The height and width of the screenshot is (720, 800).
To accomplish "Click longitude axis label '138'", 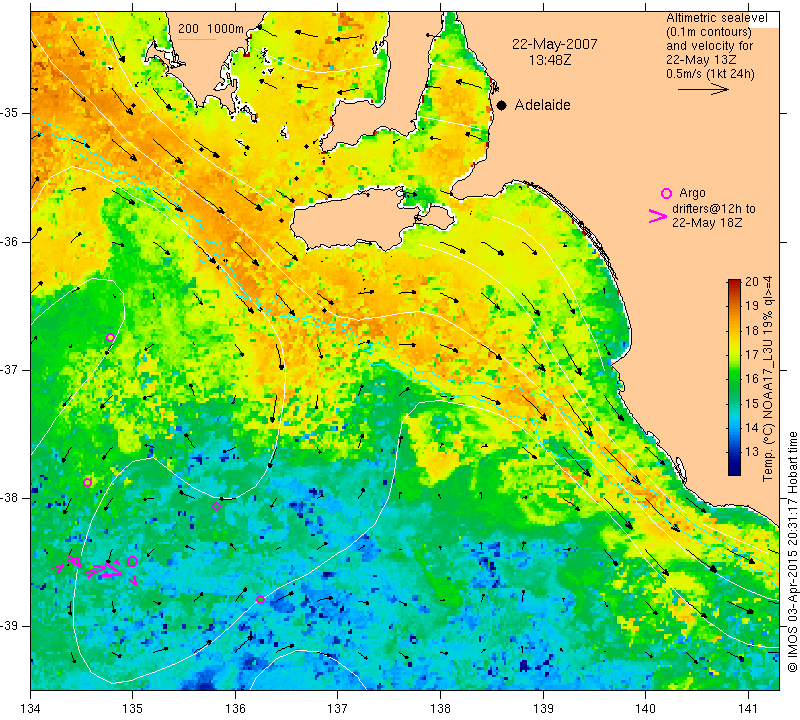I will 440,708.
